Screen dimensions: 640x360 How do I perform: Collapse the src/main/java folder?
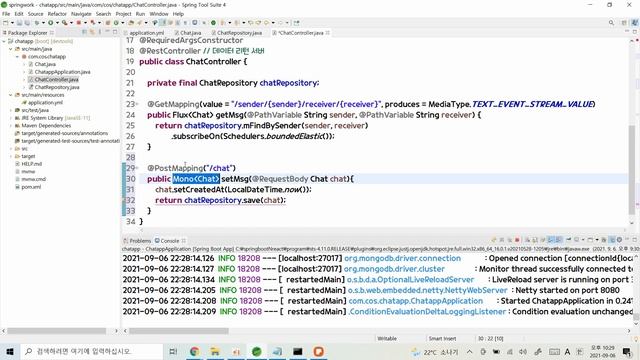11,49
